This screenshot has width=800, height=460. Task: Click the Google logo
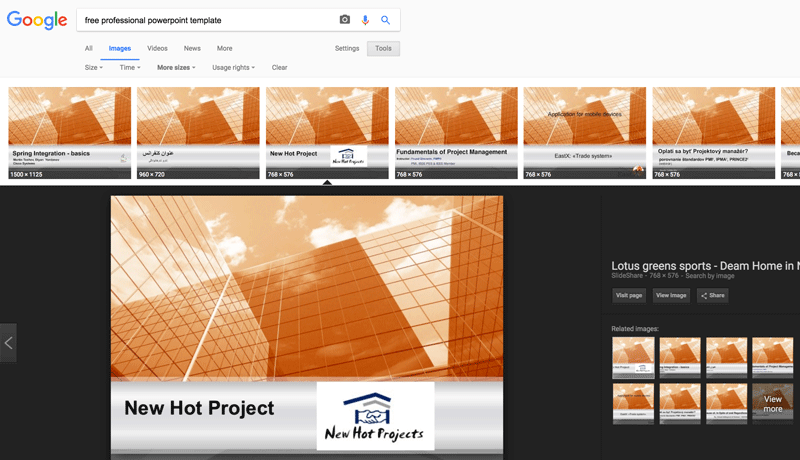coord(37,20)
